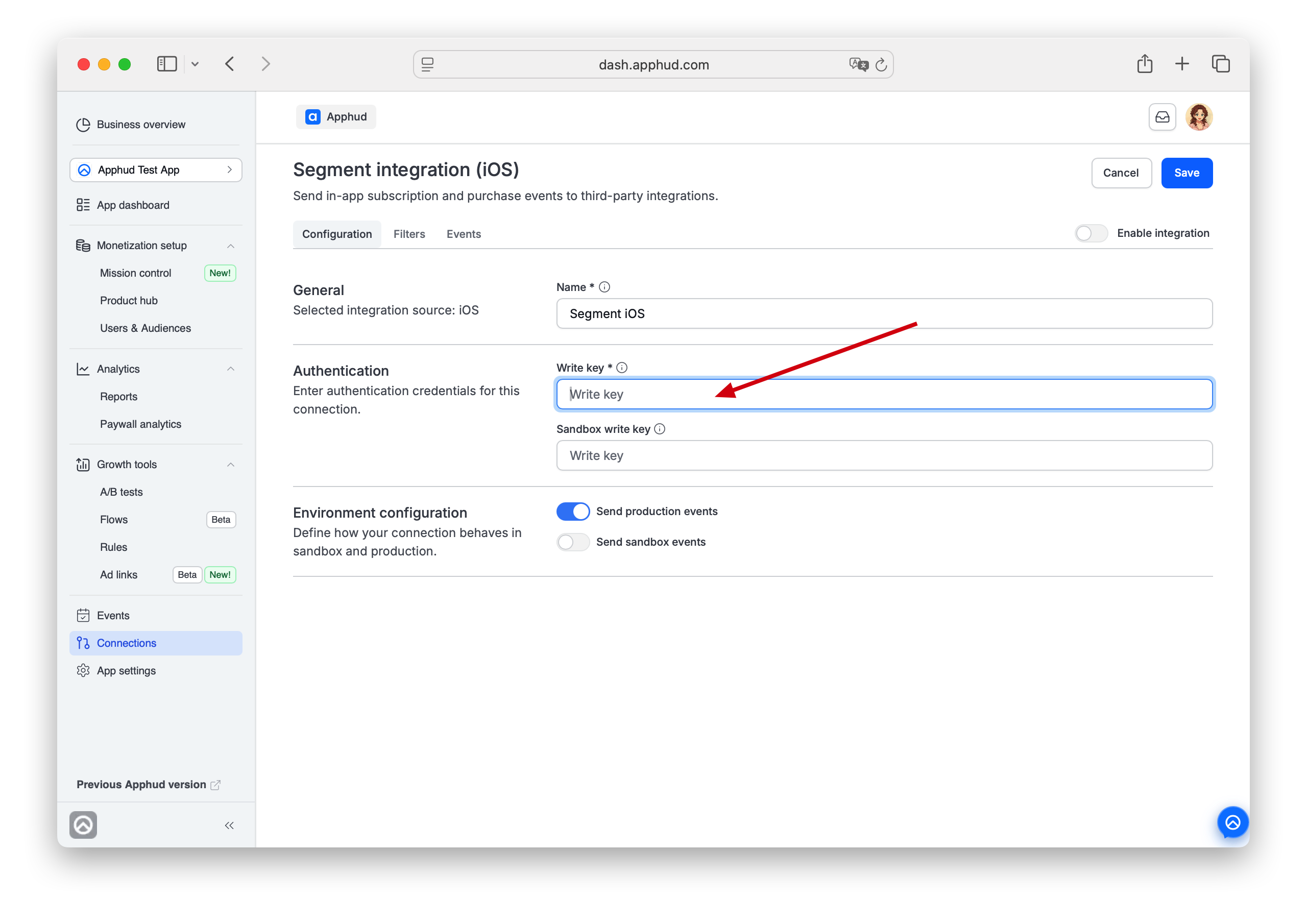The height and width of the screenshot is (924, 1307).
Task: Open the inbox notifications icon
Action: point(1162,117)
